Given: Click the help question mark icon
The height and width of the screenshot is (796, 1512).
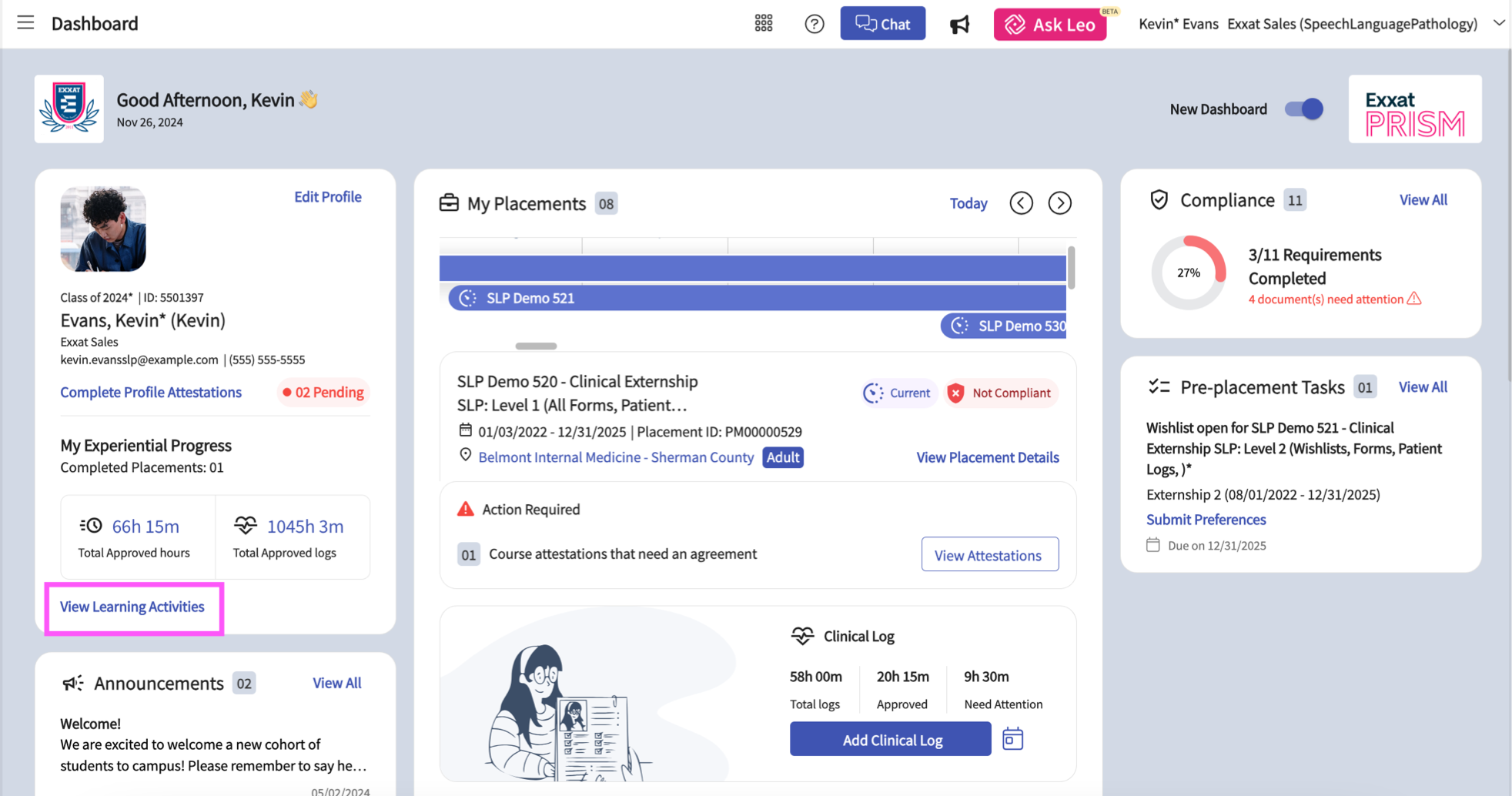Looking at the screenshot, I should [814, 24].
